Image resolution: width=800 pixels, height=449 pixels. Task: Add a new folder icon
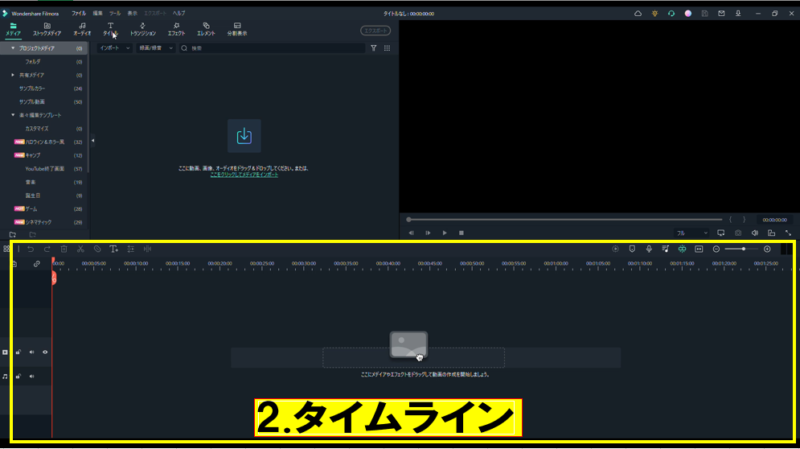click(x=13, y=235)
